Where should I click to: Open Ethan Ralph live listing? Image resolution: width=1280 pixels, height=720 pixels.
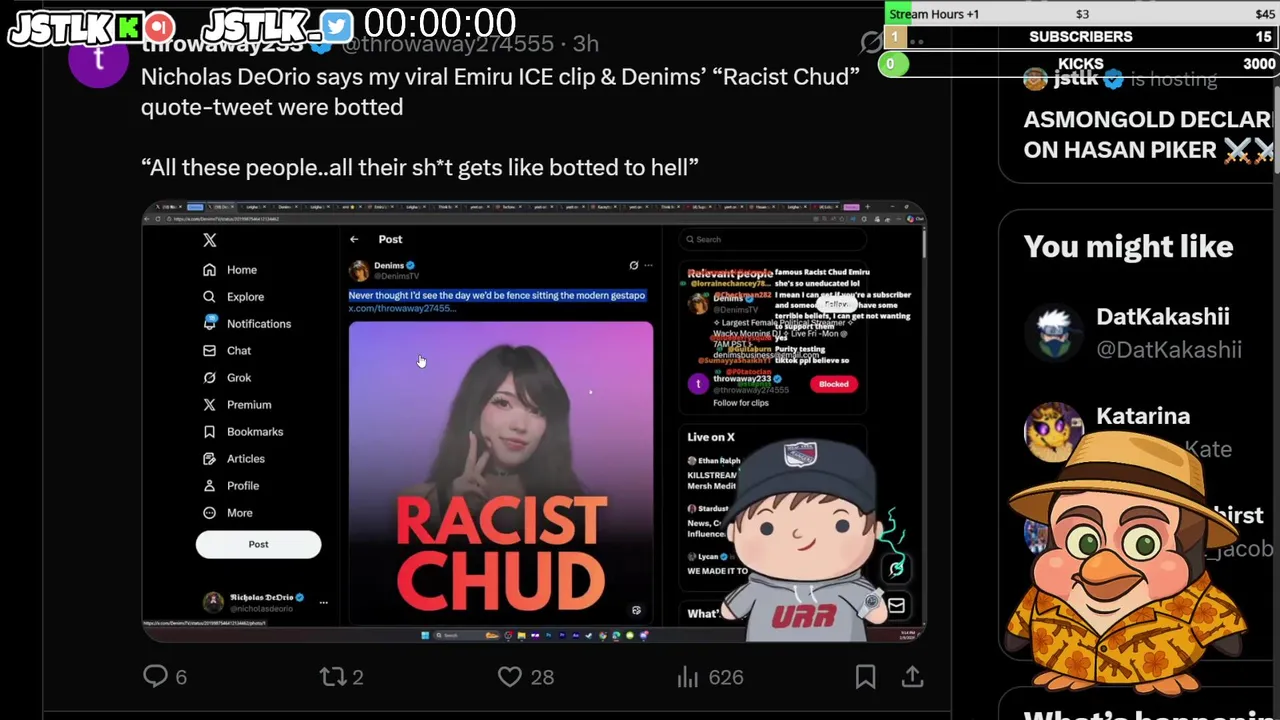[x=712, y=473]
